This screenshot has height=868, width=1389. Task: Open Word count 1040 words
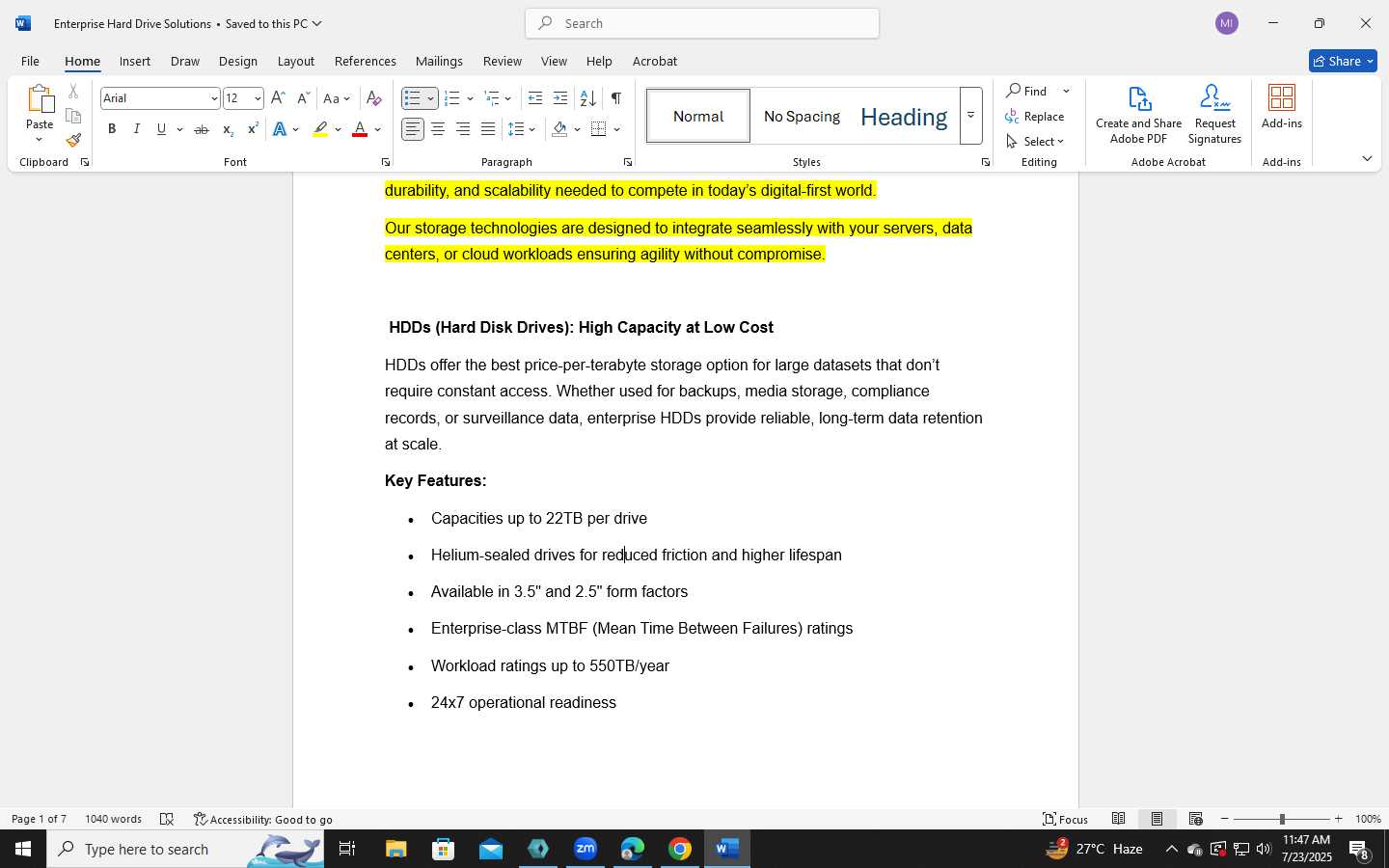click(113, 819)
